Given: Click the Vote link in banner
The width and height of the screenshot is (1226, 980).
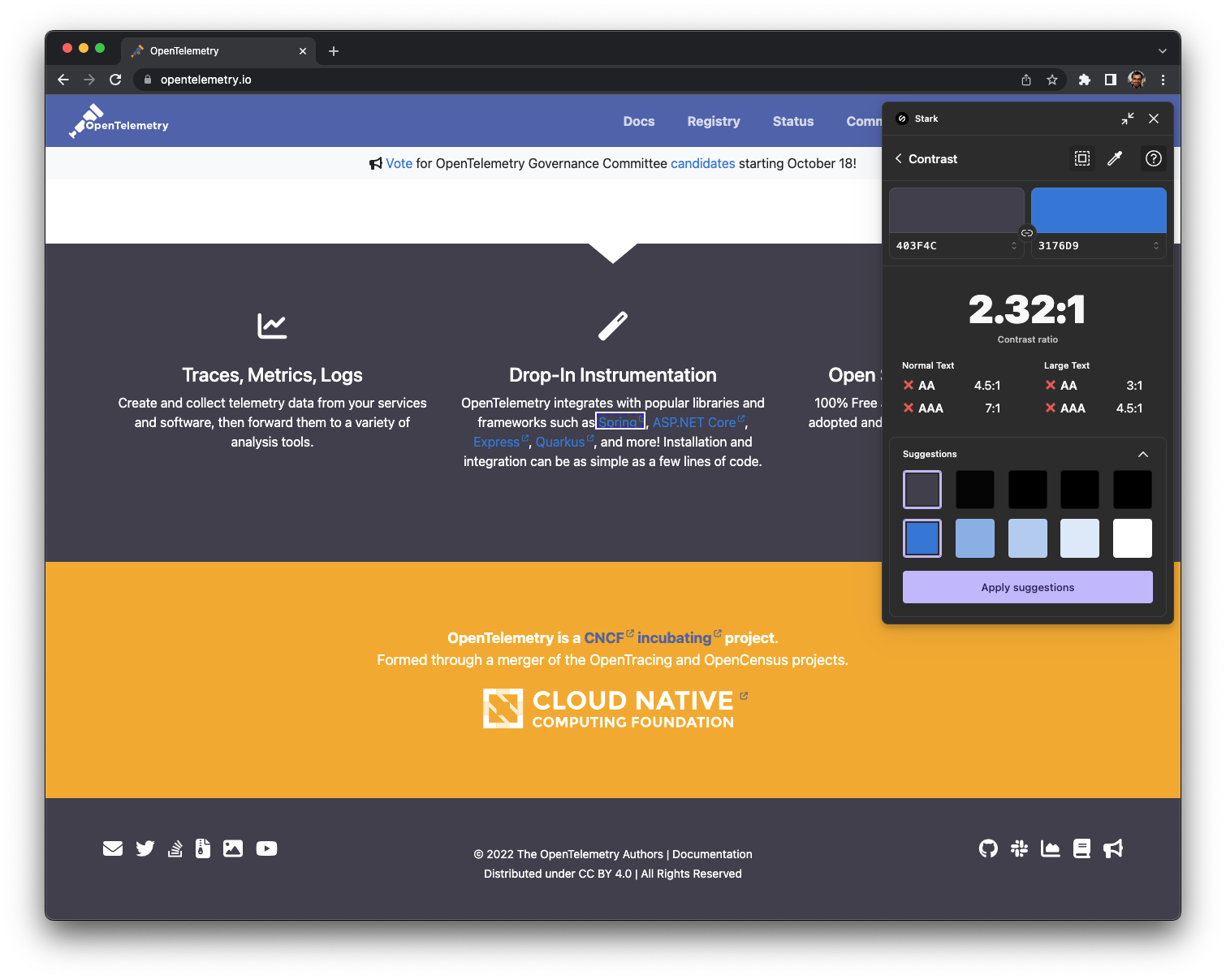Looking at the screenshot, I should point(399,163).
